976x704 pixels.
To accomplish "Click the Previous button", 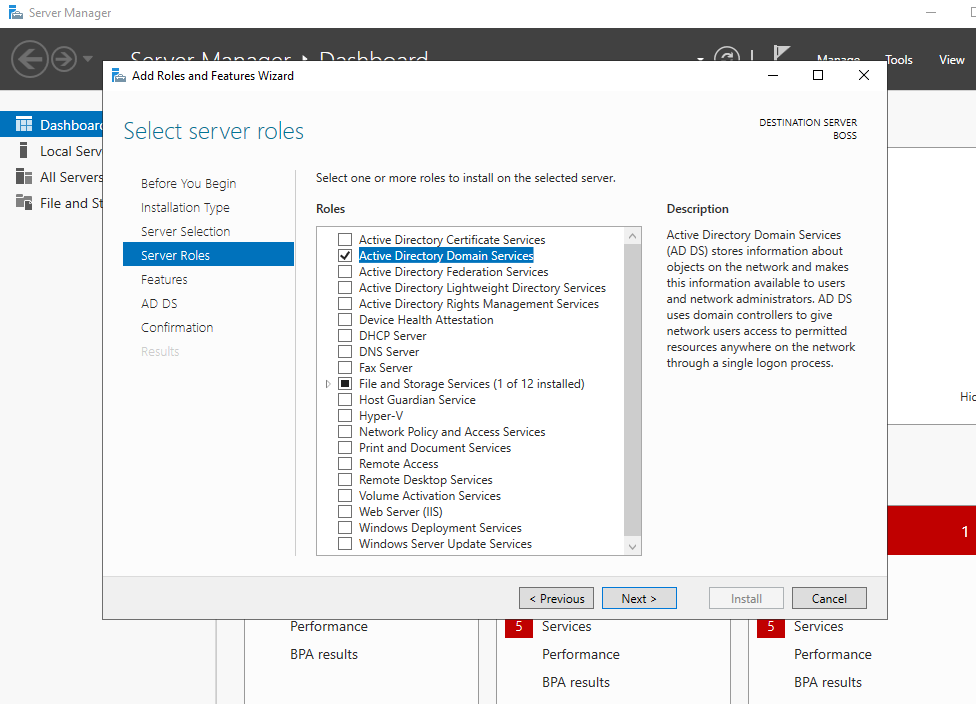I will click(x=556, y=598).
